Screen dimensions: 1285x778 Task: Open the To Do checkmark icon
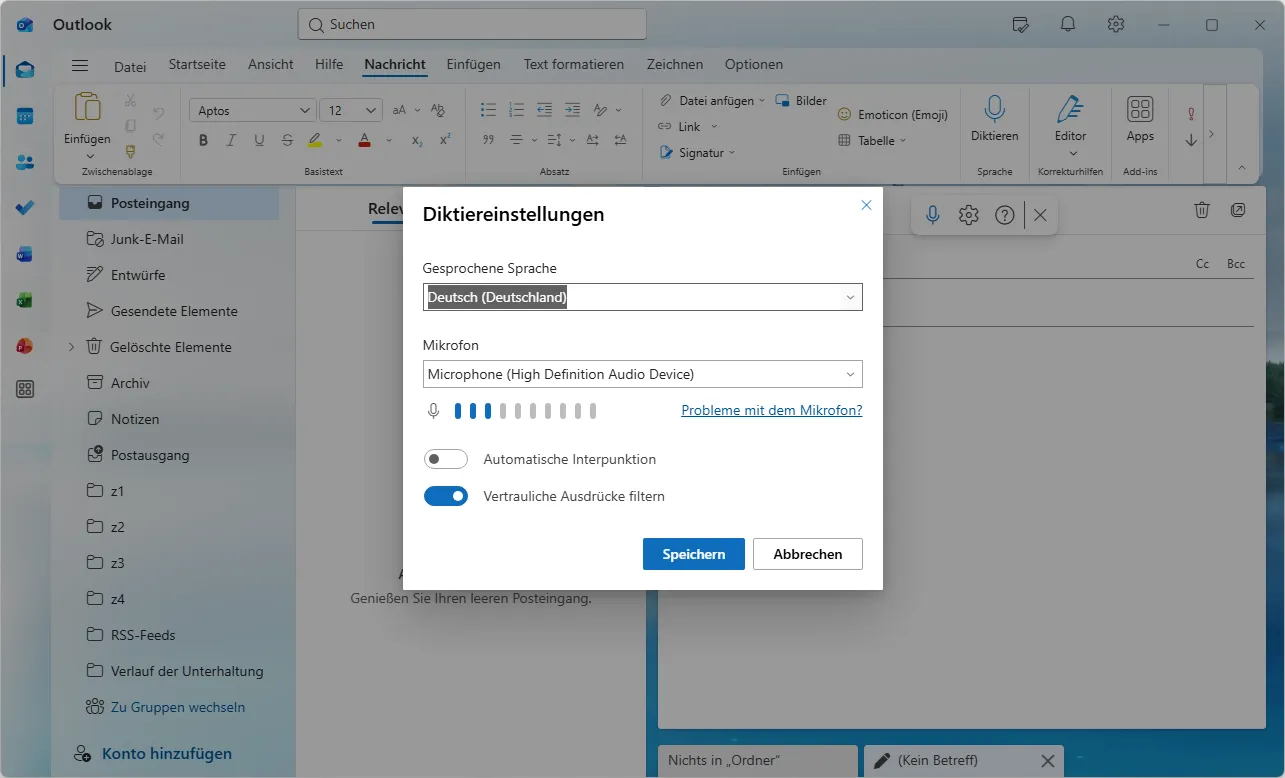pyautogui.click(x=25, y=207)
